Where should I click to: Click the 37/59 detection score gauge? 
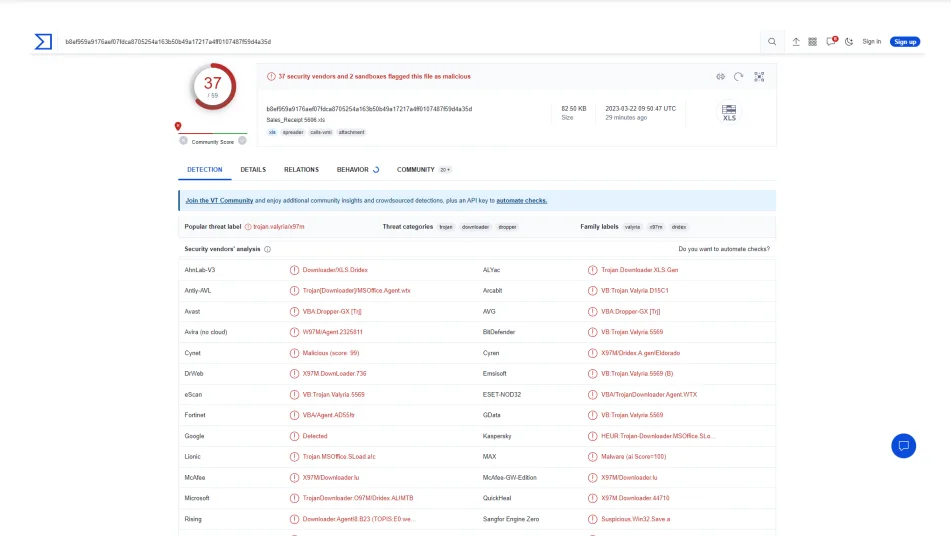(x=213, y=86)
